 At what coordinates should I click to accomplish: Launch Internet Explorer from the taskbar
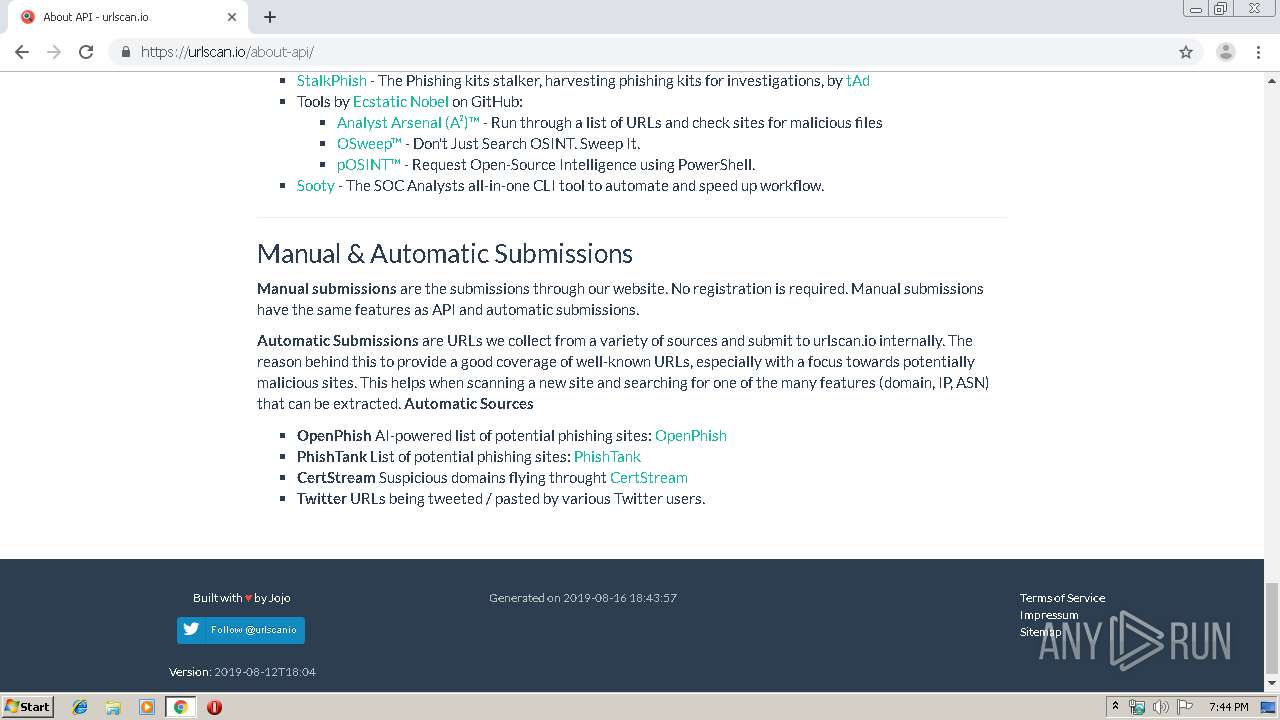pos(80,707)
